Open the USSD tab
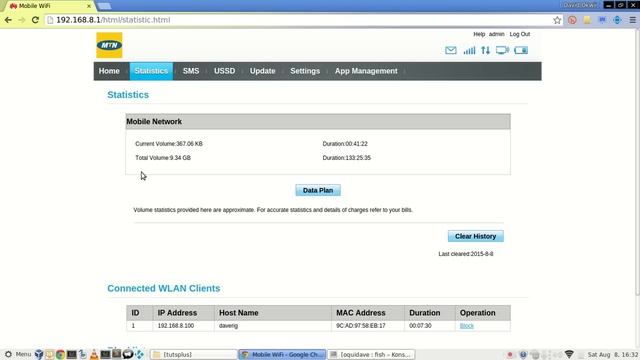The image size is (640, 360). (x=224, y=71)
